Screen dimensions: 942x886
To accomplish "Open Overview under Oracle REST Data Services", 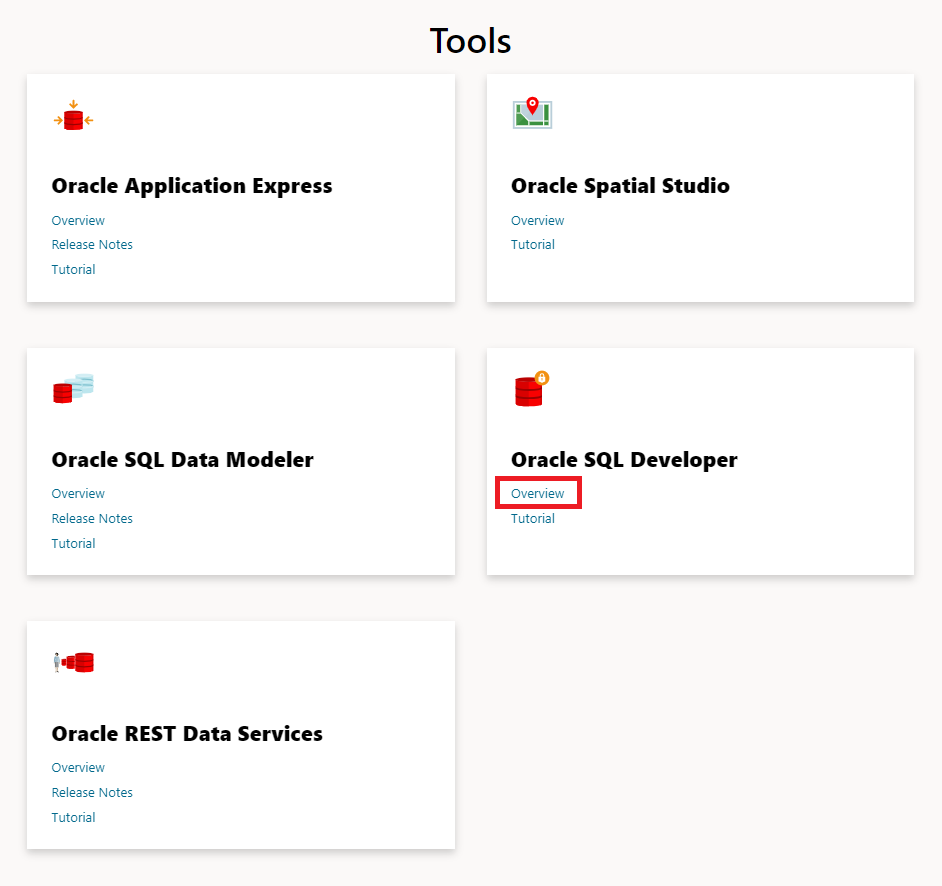I will tap(78, 767).
